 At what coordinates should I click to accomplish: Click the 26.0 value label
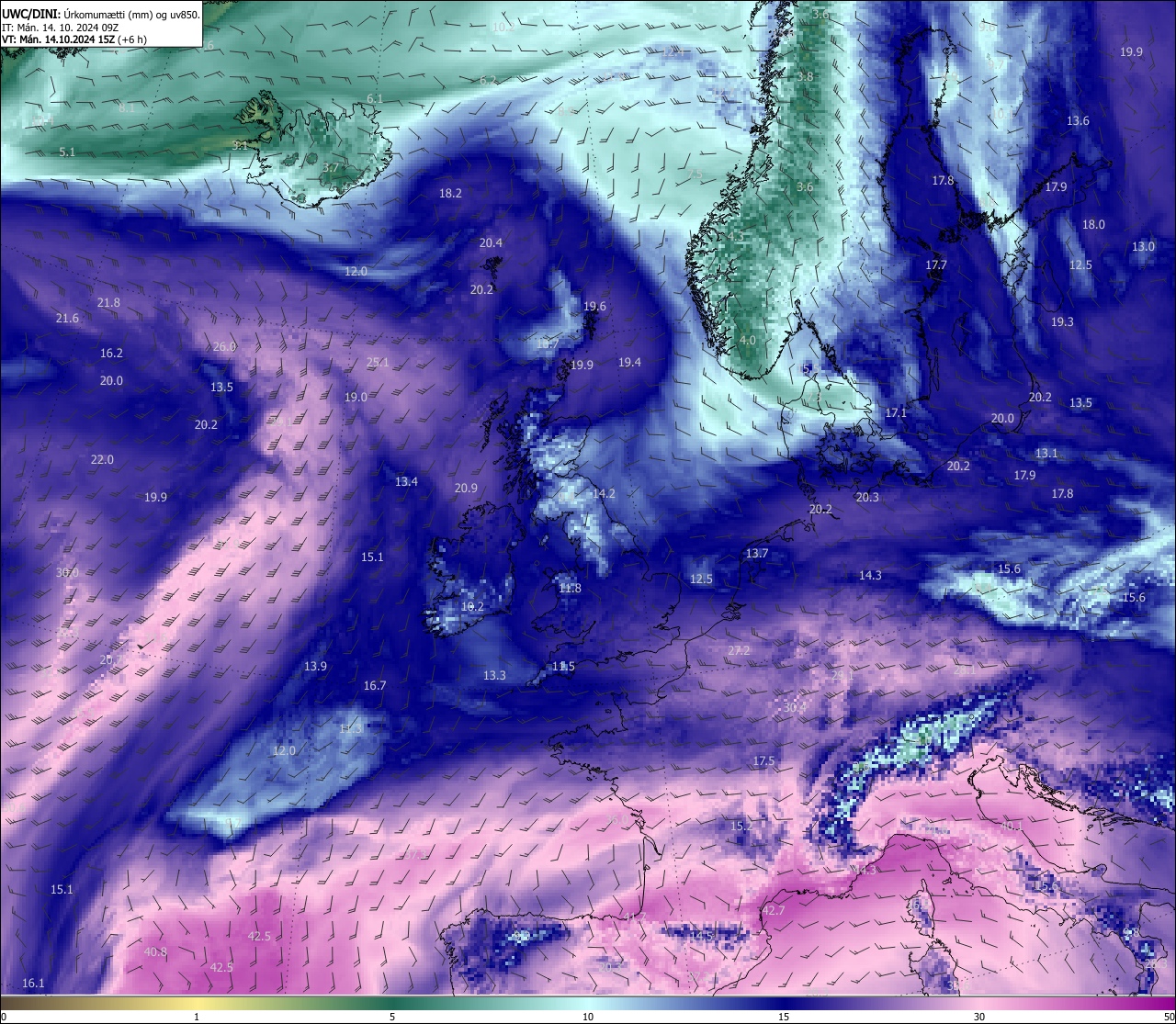(x=224, y=347)
